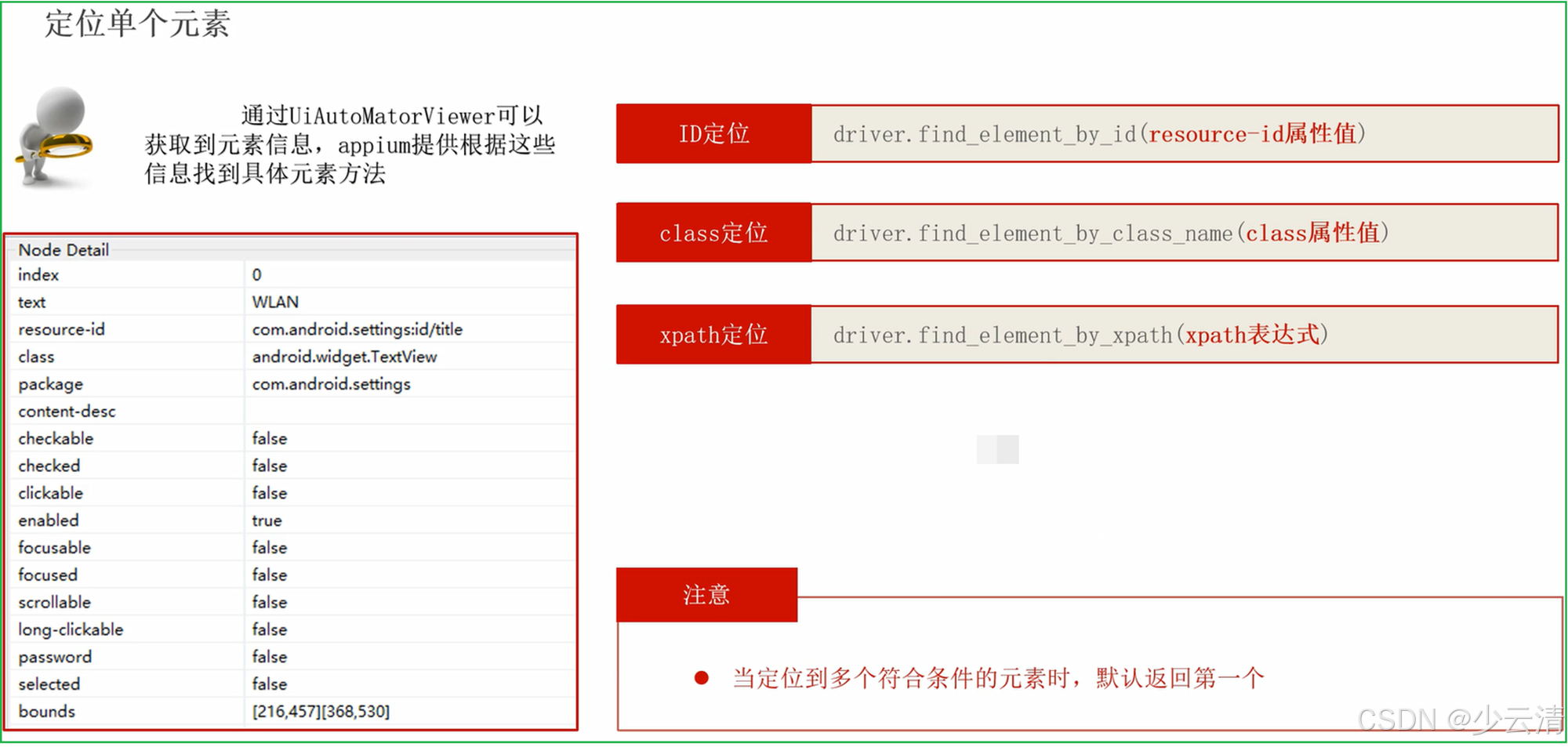Select the 'class定位' red label box
Image resolution: width=1568 pixels, height=747 pixels.
click(713, 233)
